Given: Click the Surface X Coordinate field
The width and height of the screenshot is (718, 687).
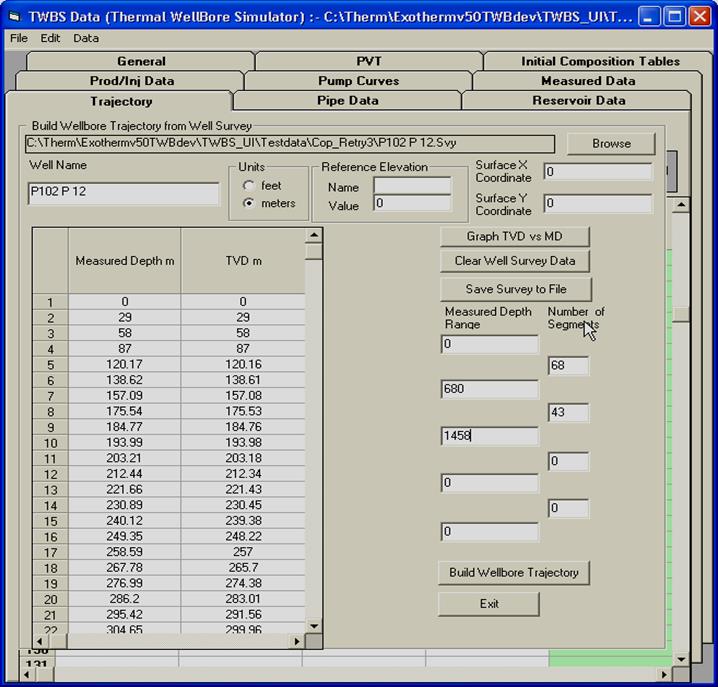Looking at the screenshot, I should tap(598, 171).
